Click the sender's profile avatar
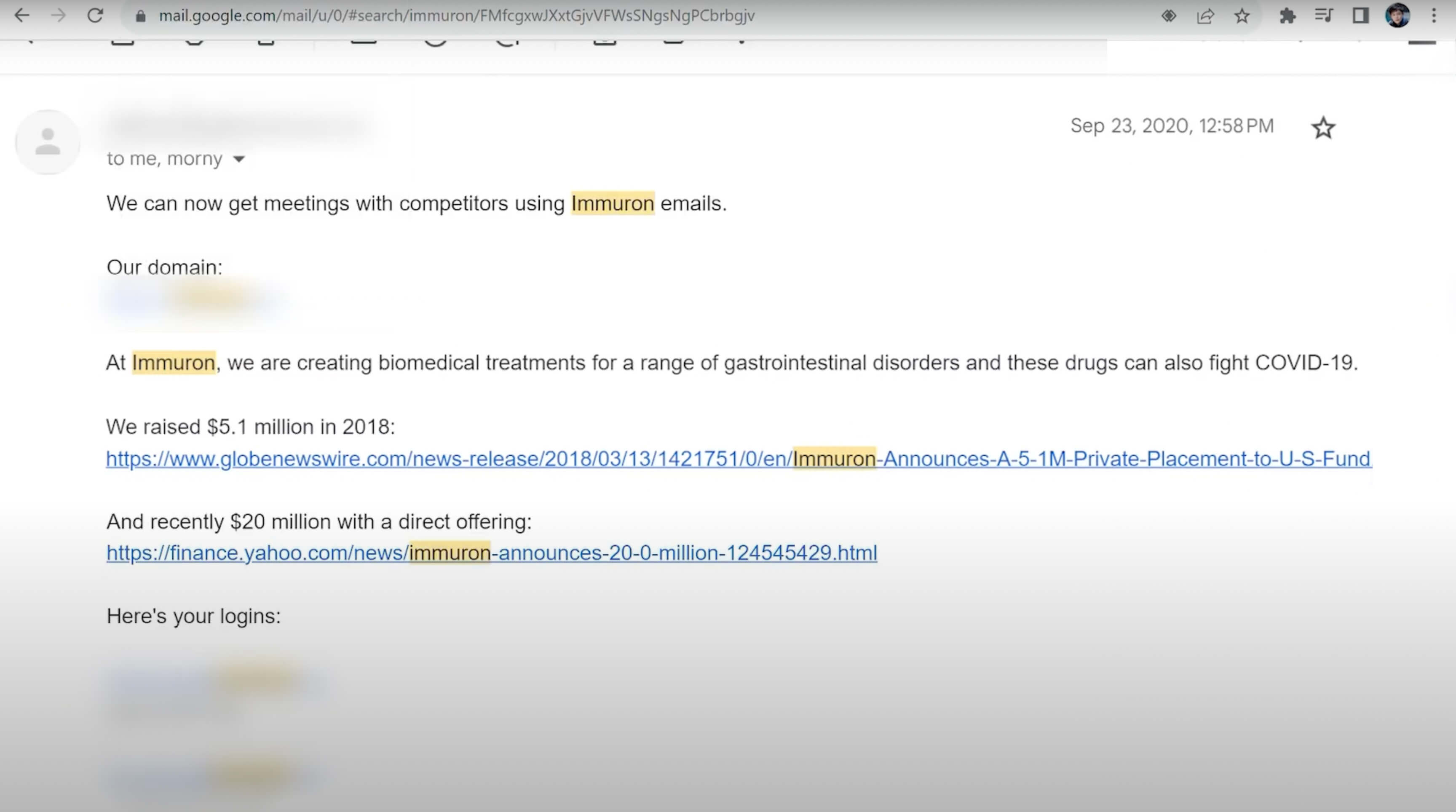Viewport: 1456px width, 812px height. 48,142
